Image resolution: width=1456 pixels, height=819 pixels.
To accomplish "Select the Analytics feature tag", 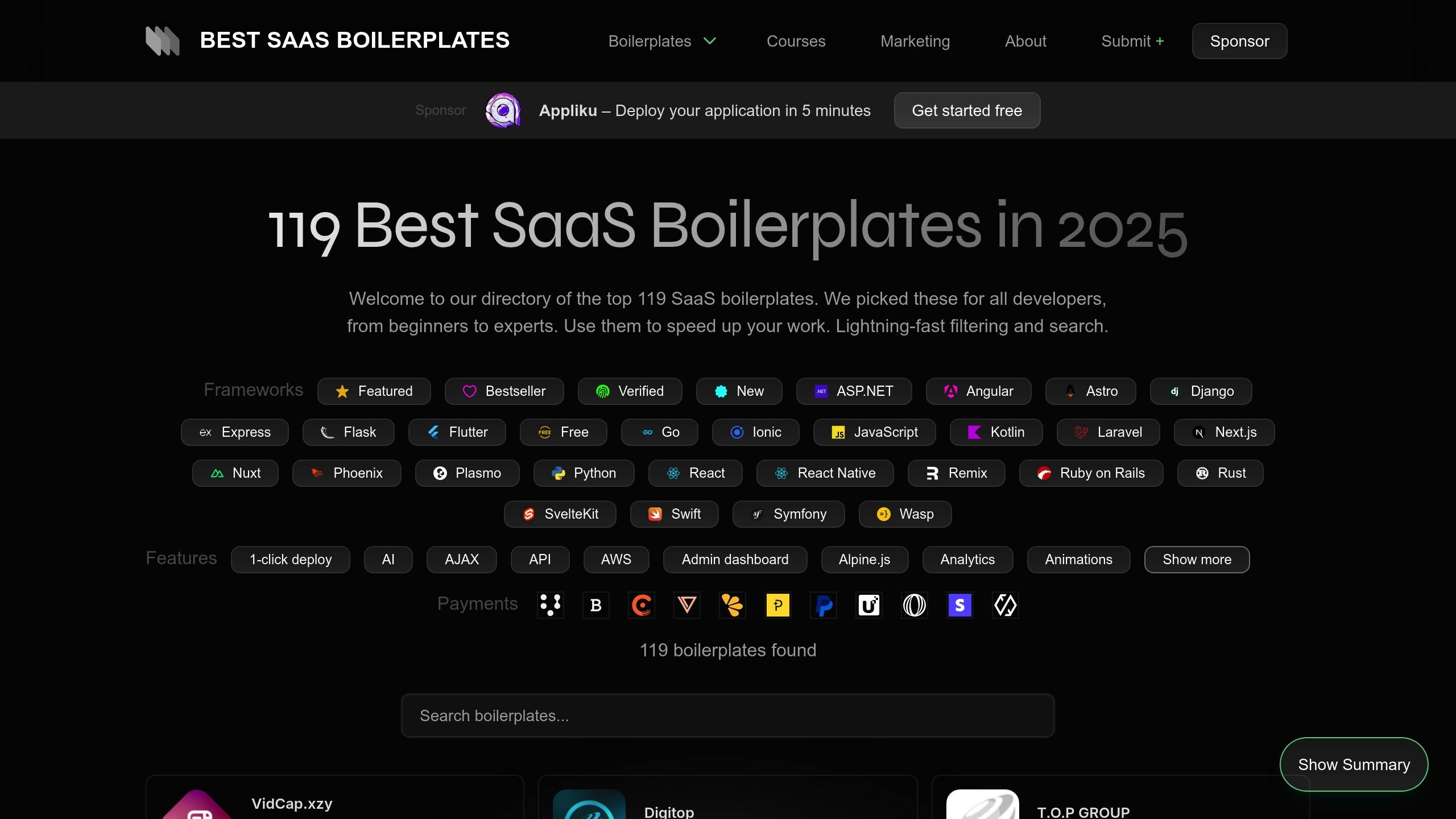I will pos(967,560).
